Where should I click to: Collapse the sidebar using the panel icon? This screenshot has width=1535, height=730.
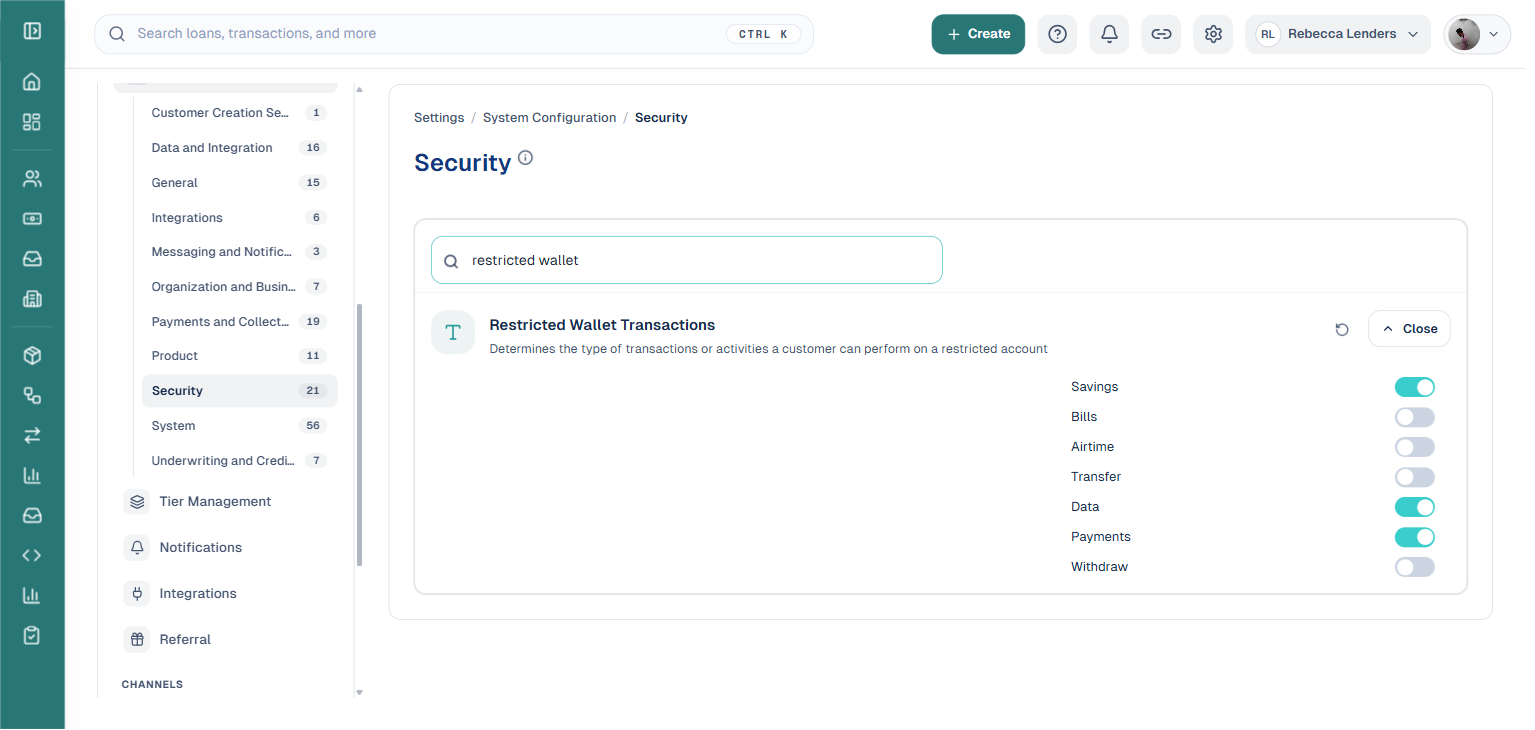(x=32, y=30)
